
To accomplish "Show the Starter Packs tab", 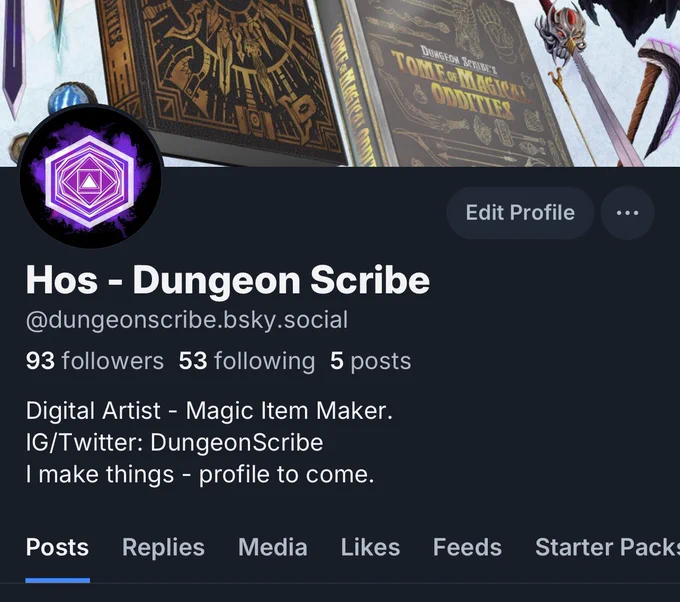I will pyautogui.click(x=607, y=547).
